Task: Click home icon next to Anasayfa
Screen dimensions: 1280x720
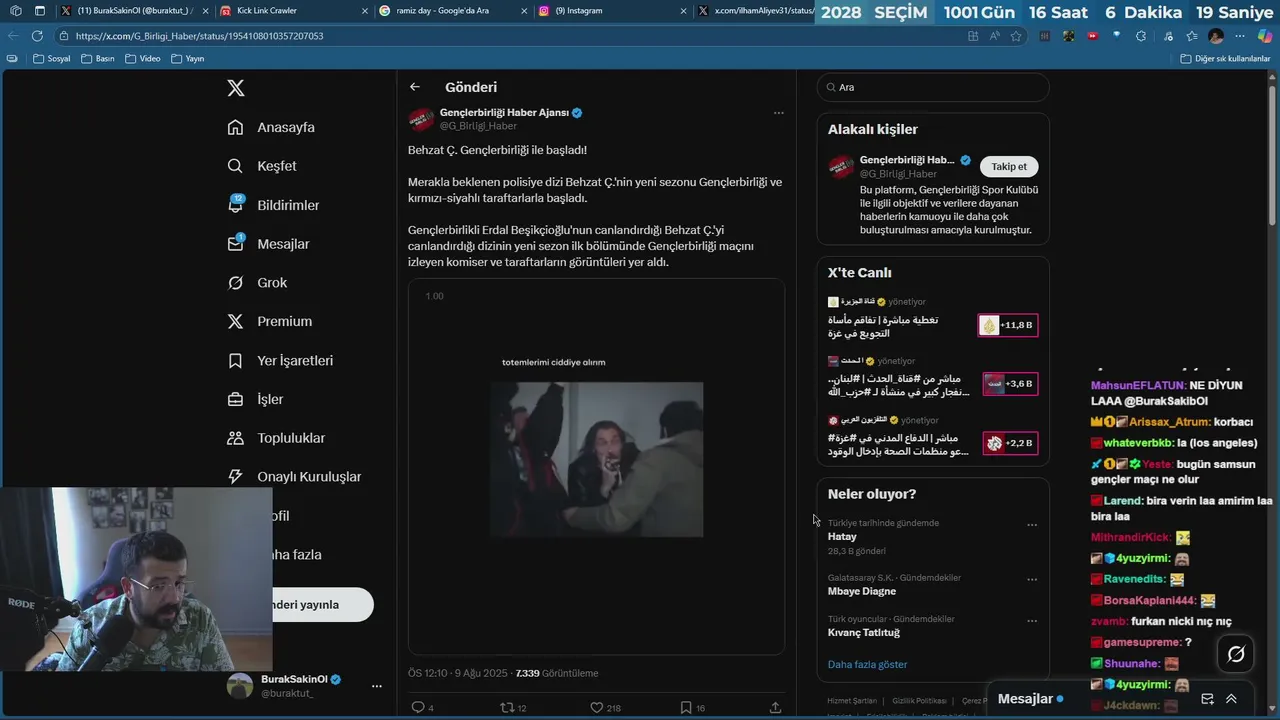Action: click(235, 127)
